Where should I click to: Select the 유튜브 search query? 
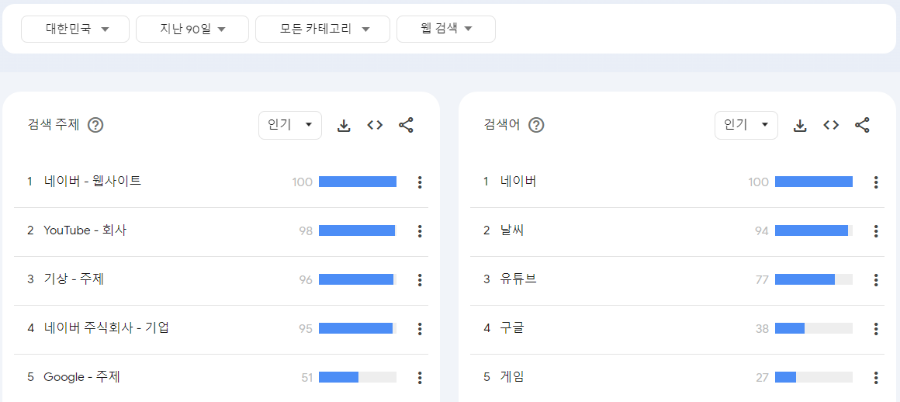pos(518,279)
